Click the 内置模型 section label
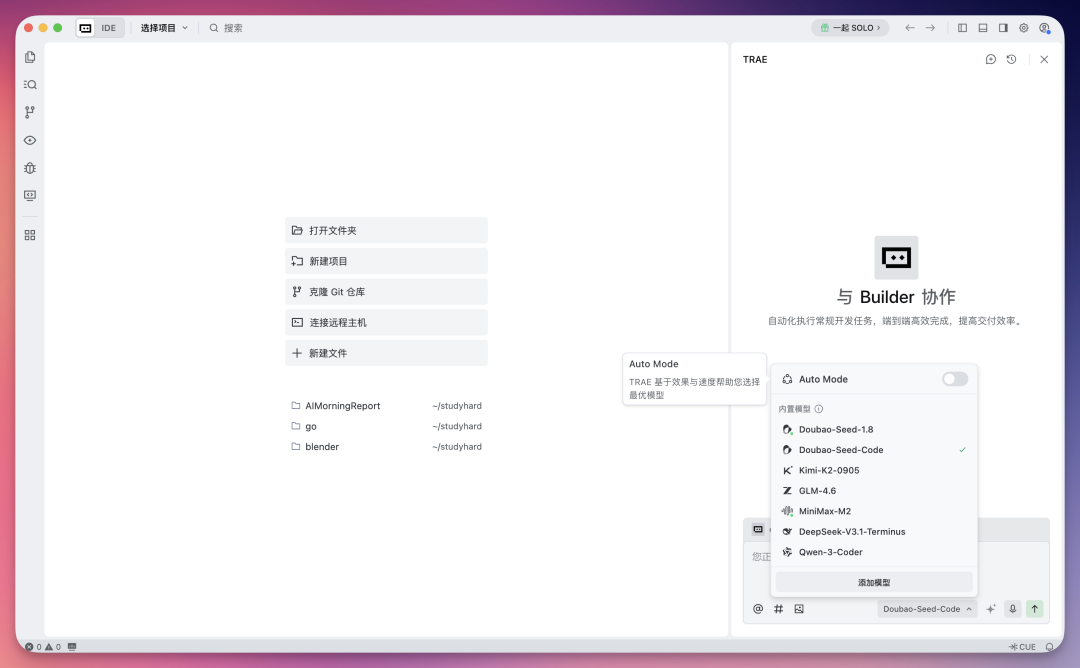Viewport: 1080px width, 668px height. click(x=794, y=409)
